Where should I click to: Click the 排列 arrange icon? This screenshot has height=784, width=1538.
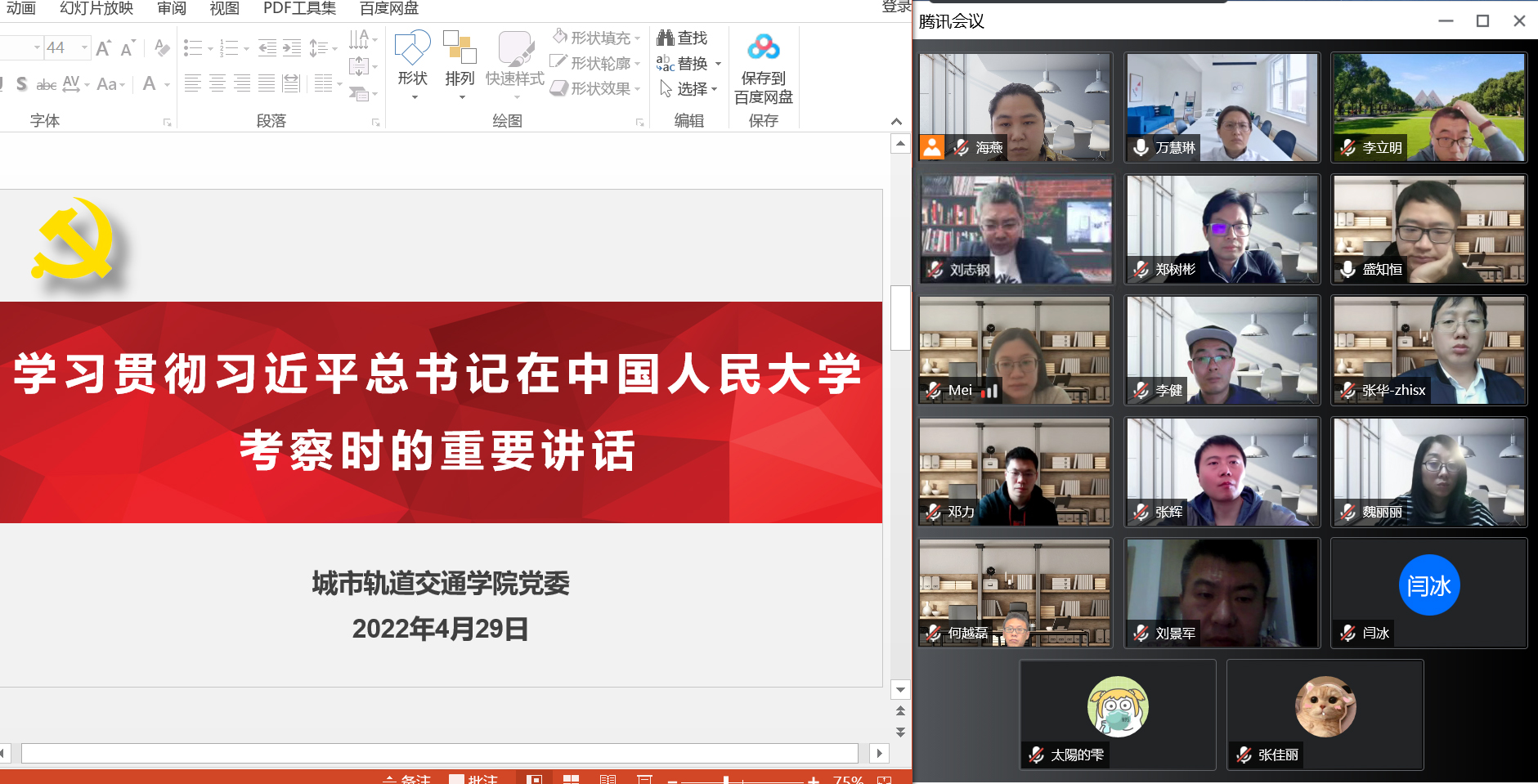pyautogui.click(x=460, y=49)
